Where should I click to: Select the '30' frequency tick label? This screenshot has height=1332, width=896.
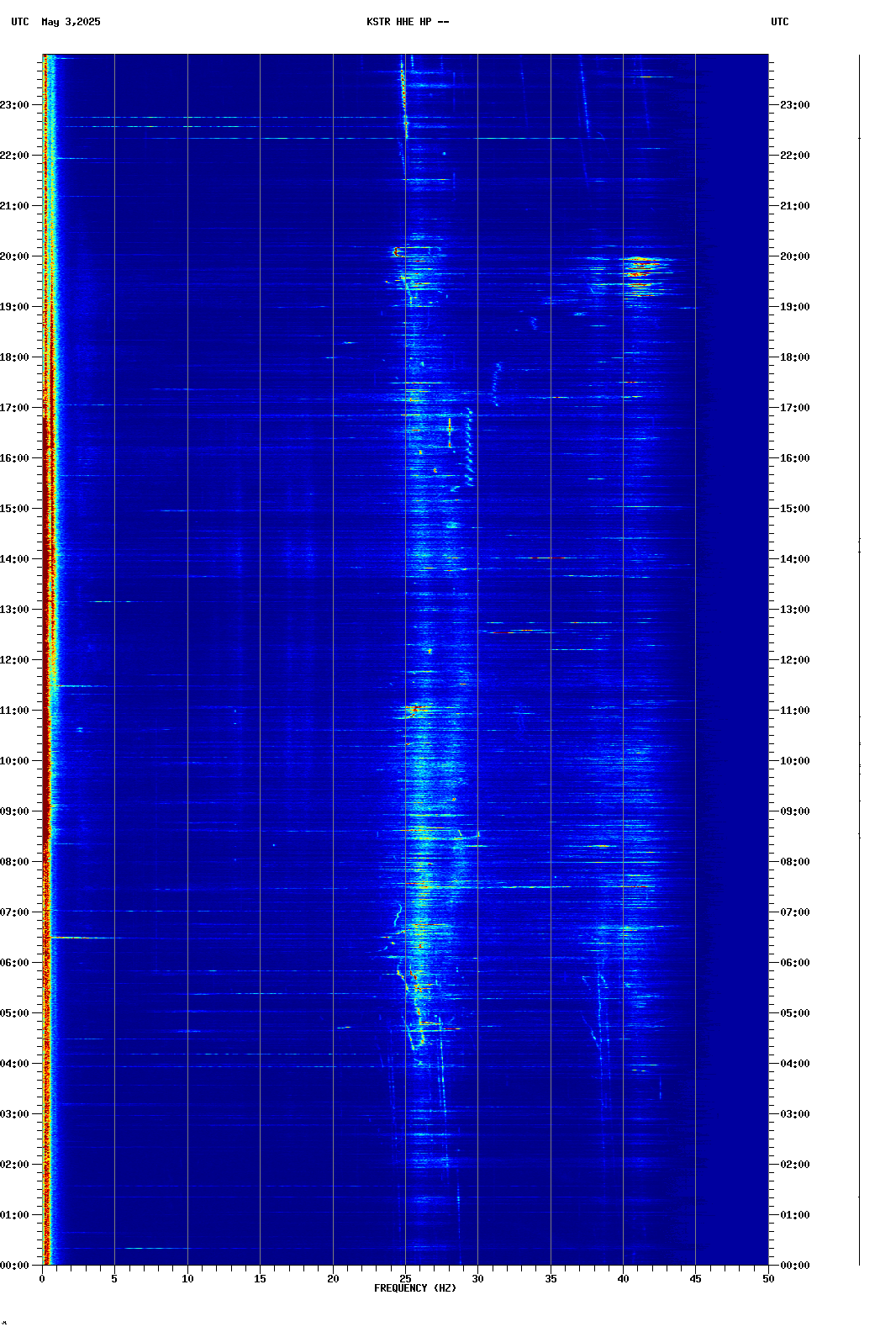coord(477,1279)
